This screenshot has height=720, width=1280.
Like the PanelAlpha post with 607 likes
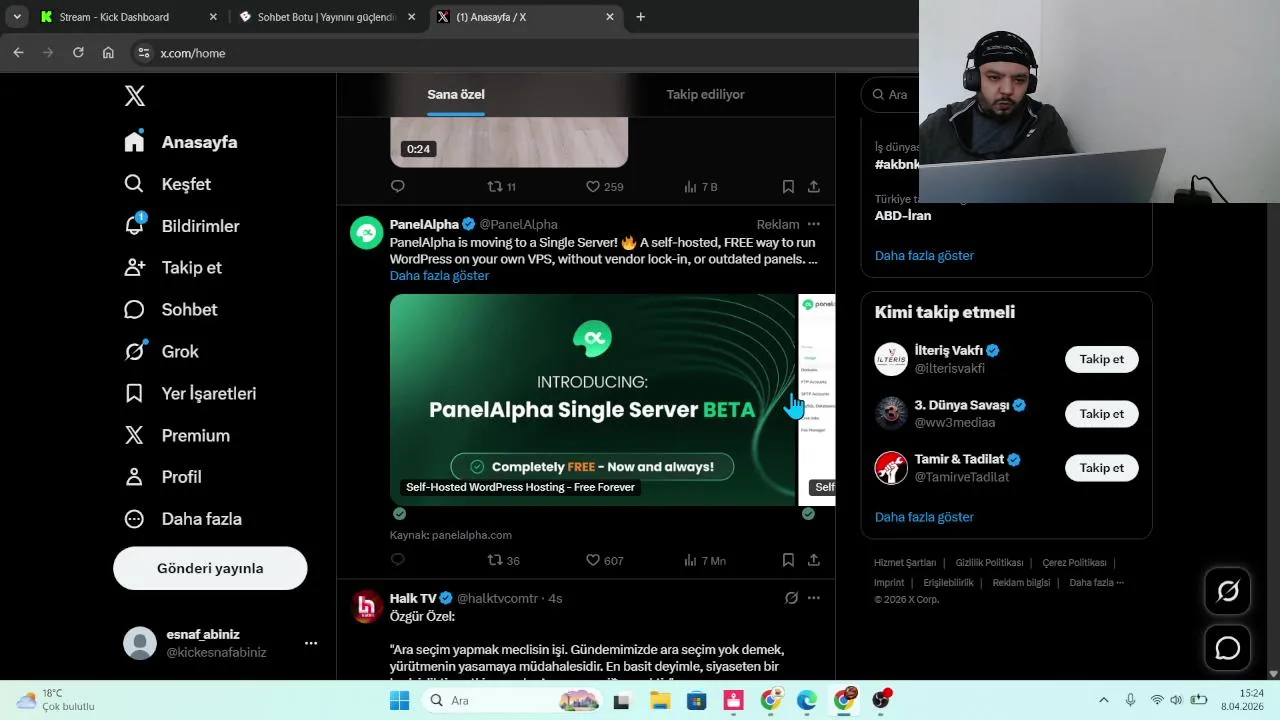point(604,560)
